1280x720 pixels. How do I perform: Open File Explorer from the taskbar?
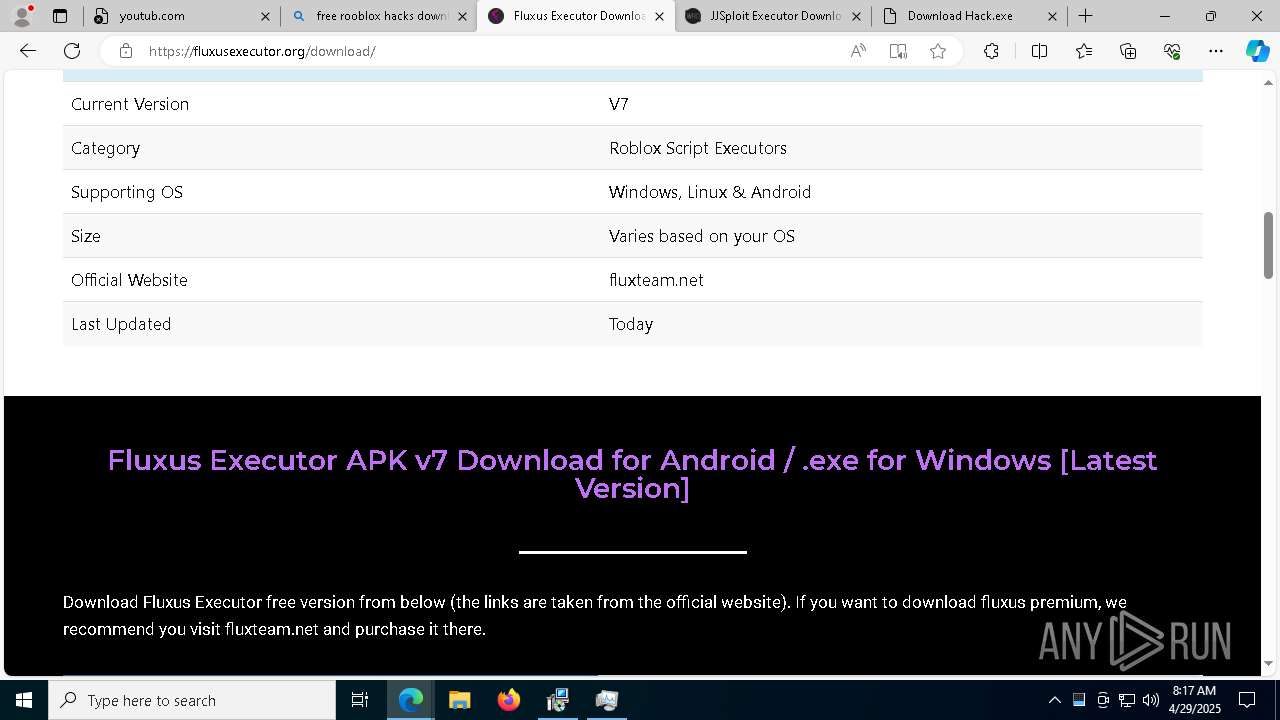[x=460, y=700]
